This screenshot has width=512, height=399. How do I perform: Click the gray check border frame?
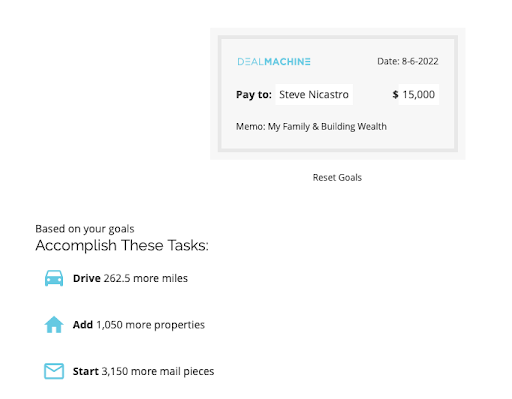click(338, 37)
